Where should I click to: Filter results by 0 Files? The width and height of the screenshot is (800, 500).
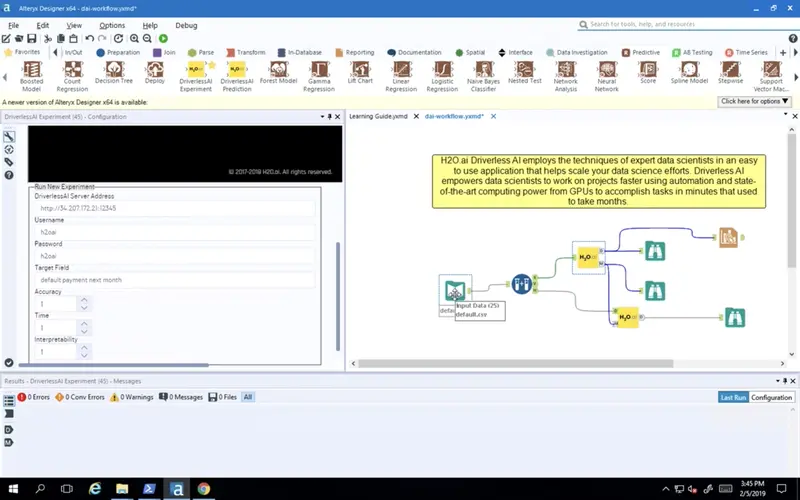222,396
